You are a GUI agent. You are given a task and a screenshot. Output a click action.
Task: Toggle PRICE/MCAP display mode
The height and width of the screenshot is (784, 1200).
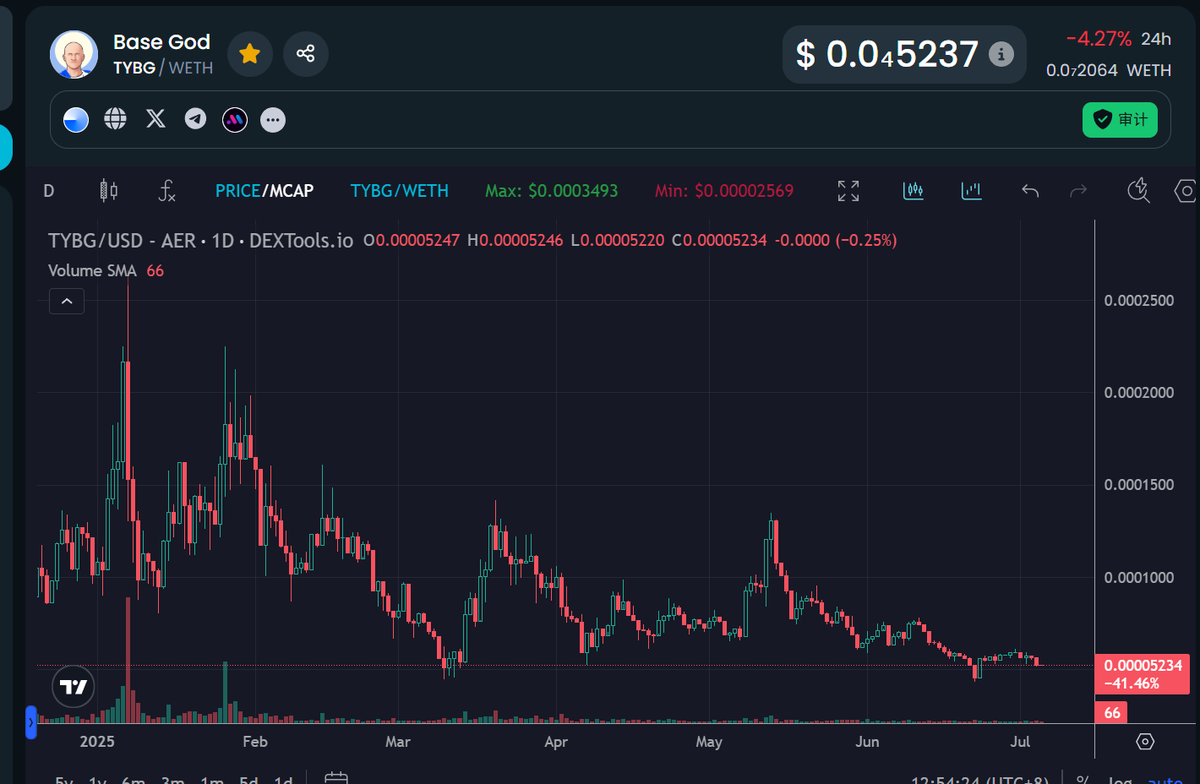coord(264,190)
